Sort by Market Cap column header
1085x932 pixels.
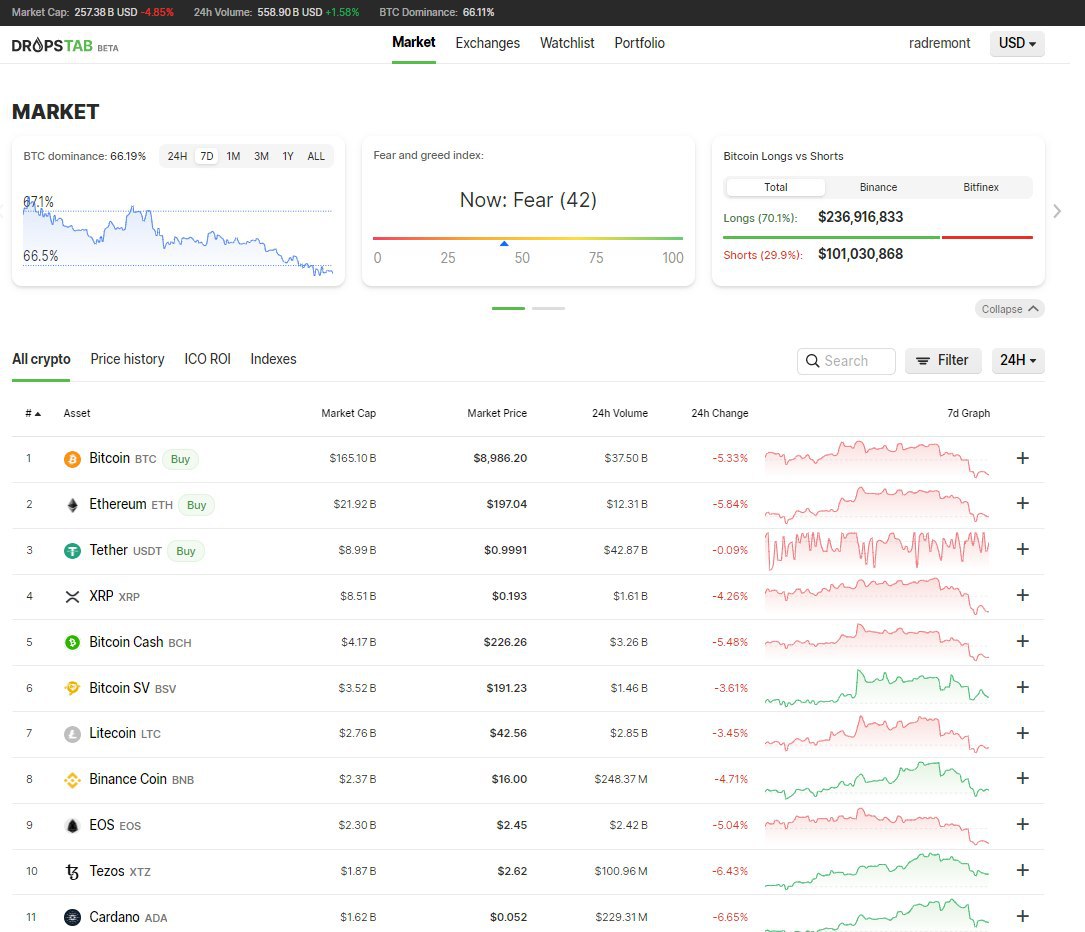tap(348, 413)
